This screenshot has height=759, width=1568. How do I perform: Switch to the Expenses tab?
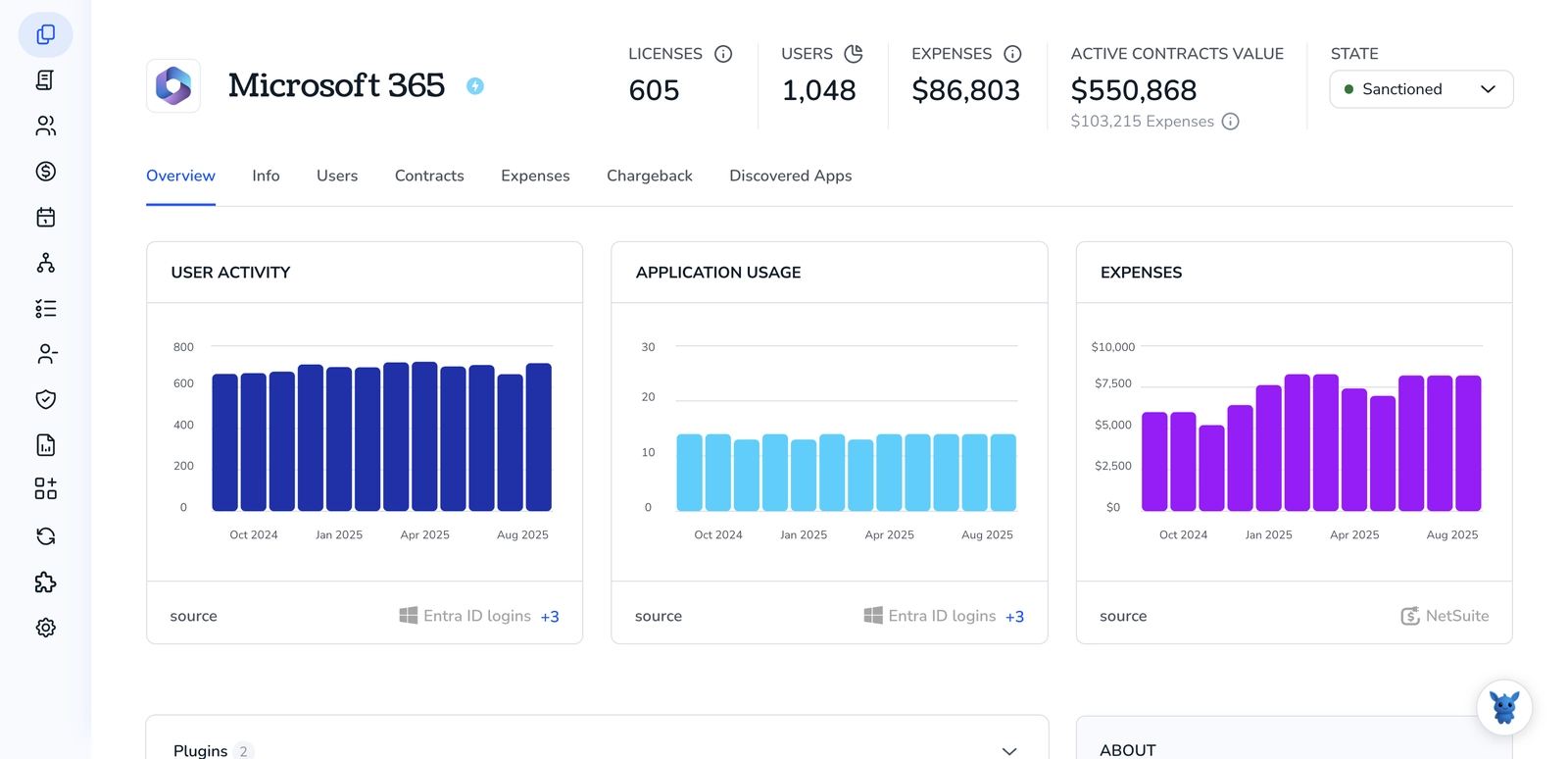click(535, 176)
